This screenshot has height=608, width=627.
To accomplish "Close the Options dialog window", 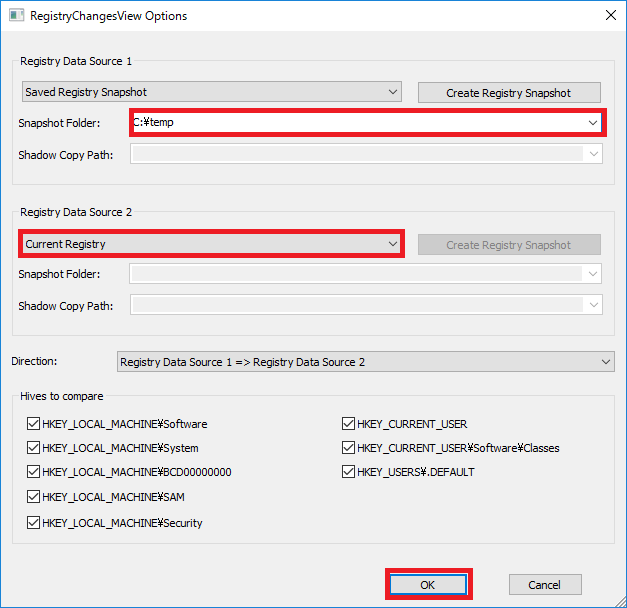I will (x=611, y=15).
